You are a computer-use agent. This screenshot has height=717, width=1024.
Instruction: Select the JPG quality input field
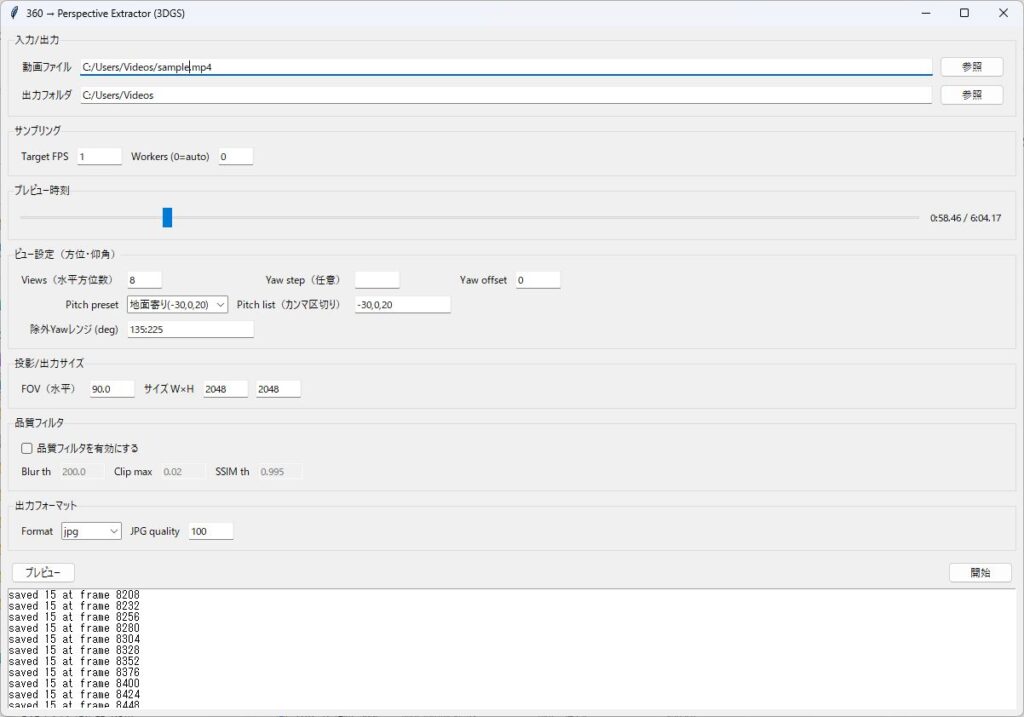coord(210,531)
